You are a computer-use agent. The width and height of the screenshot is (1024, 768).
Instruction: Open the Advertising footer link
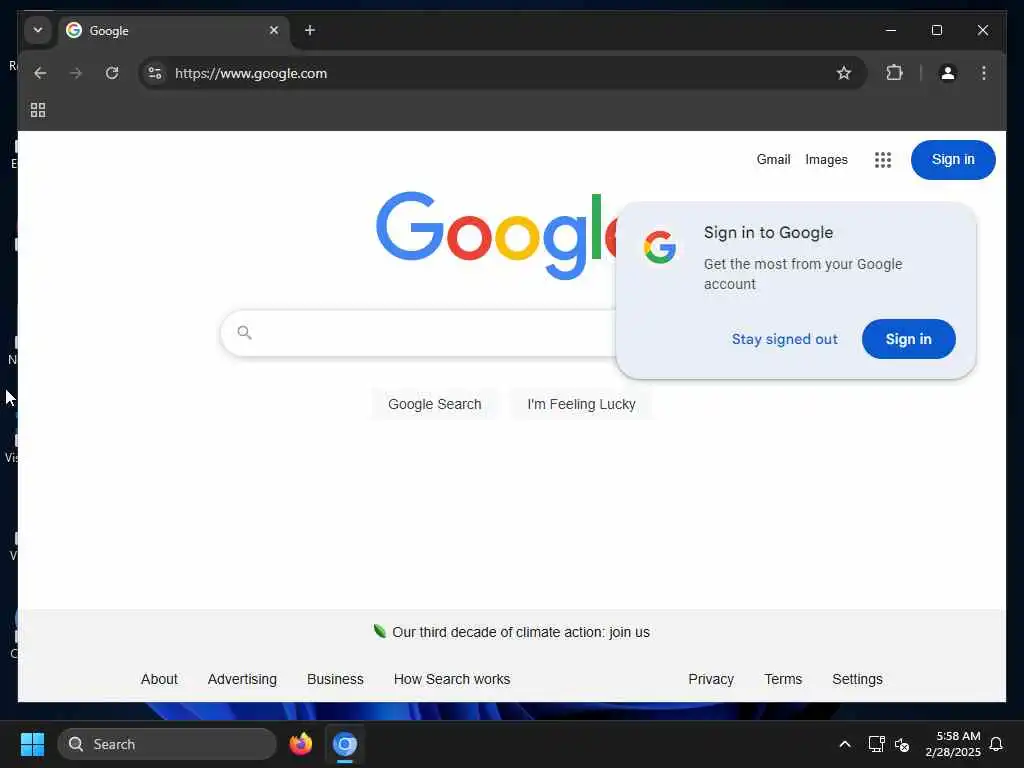tap(242, 679)
